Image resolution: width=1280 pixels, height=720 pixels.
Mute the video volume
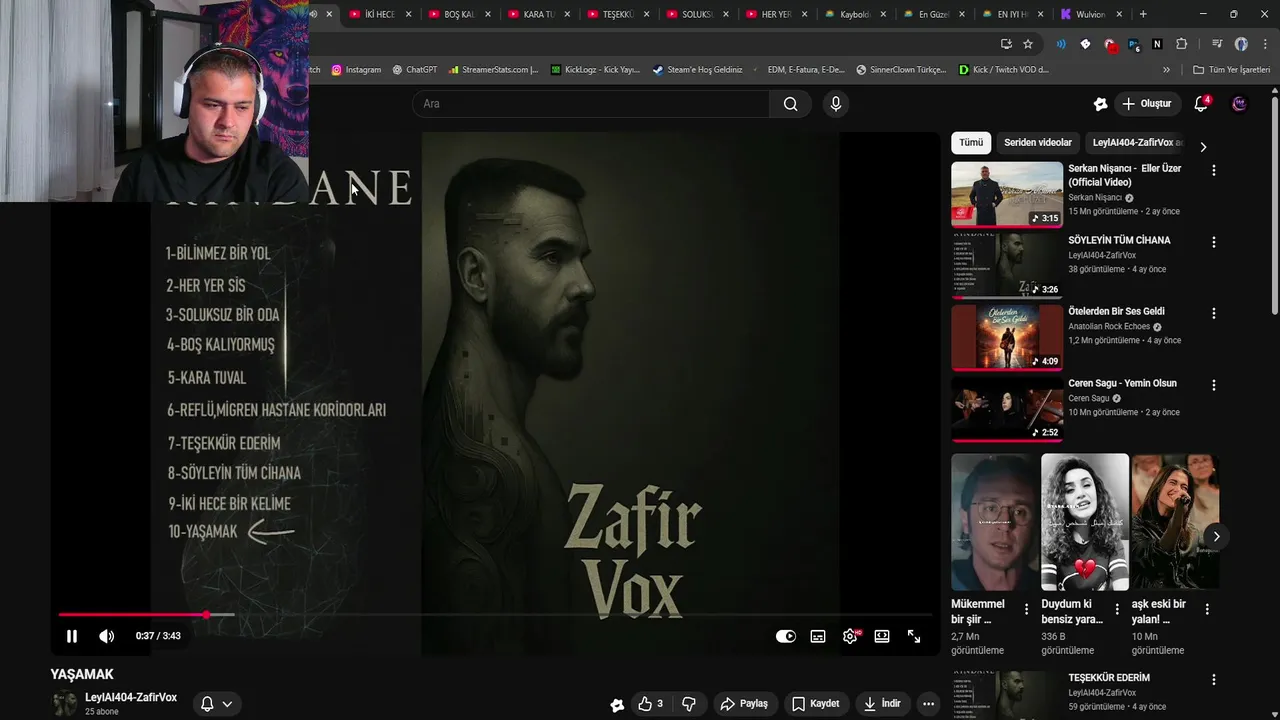[107, 636]
